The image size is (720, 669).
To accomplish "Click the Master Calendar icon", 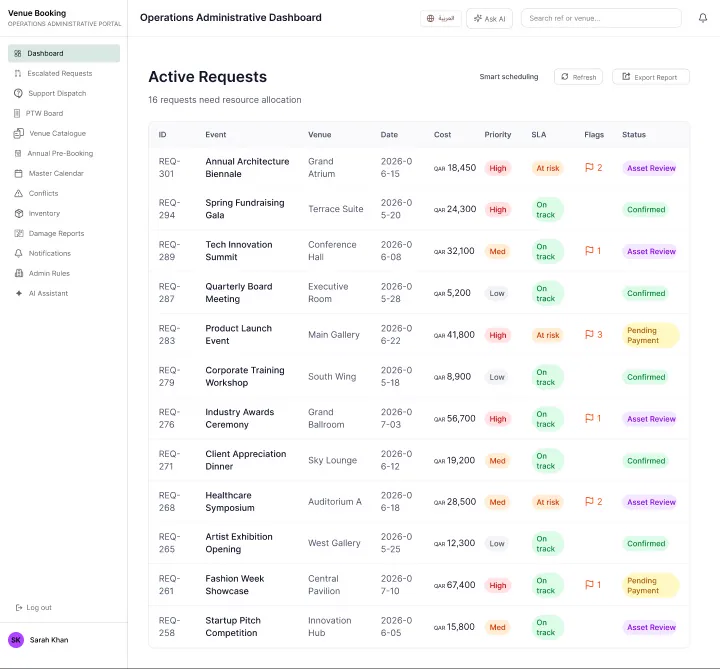I will coord(18,174).
